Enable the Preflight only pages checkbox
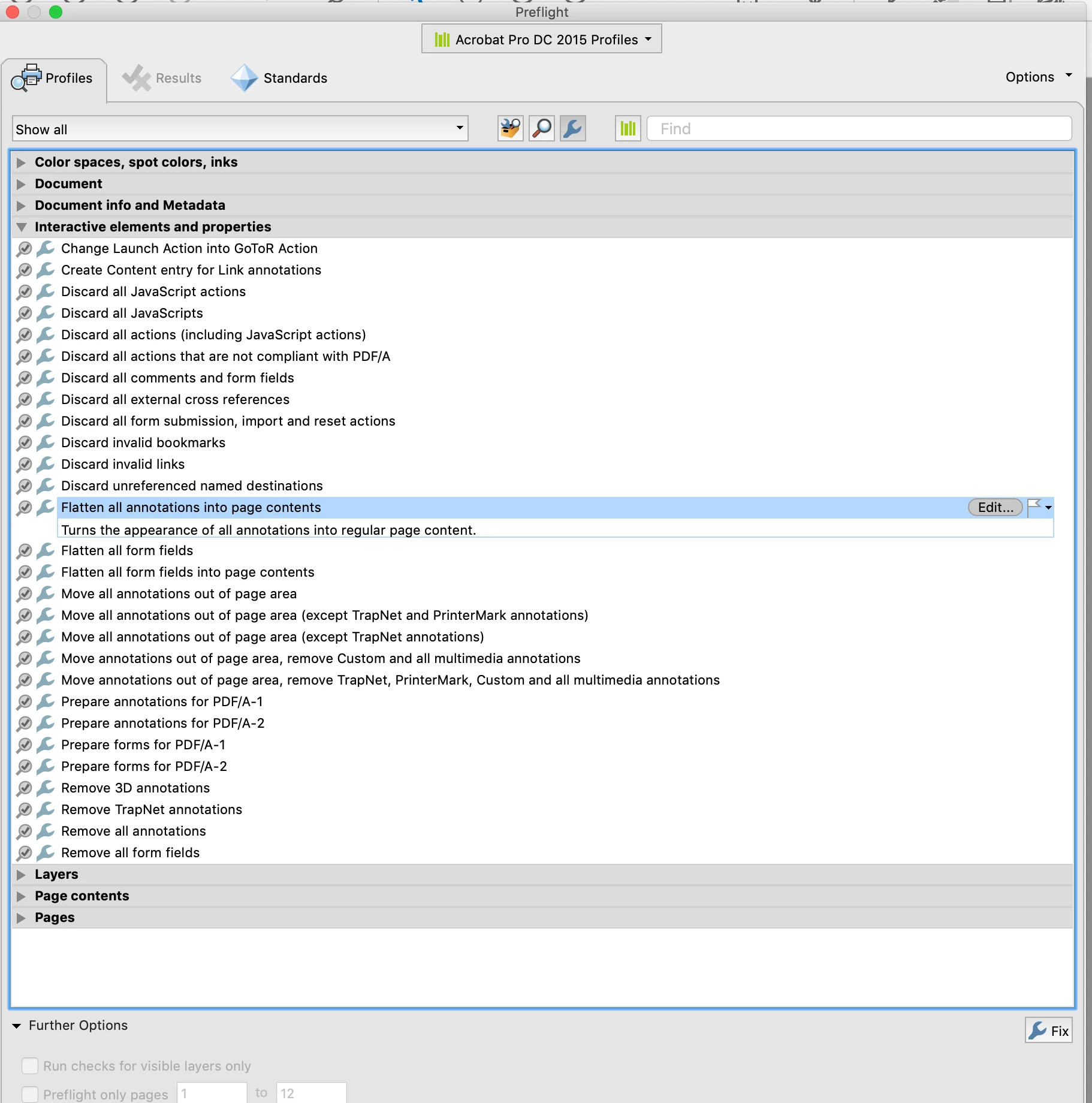1092x1103 pixels. [30, 1094]
